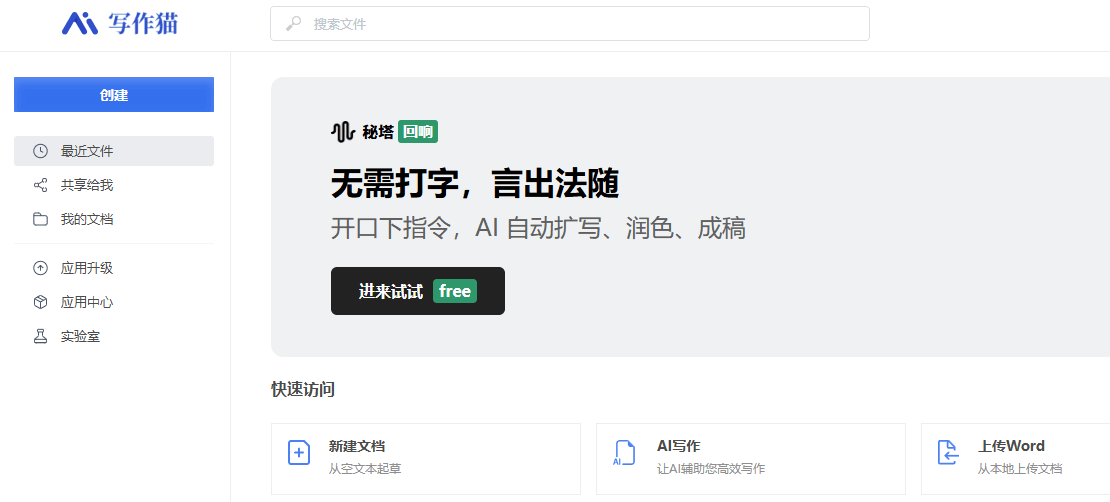Open the 实验室 sidebar item

click(x=114, y=336)
